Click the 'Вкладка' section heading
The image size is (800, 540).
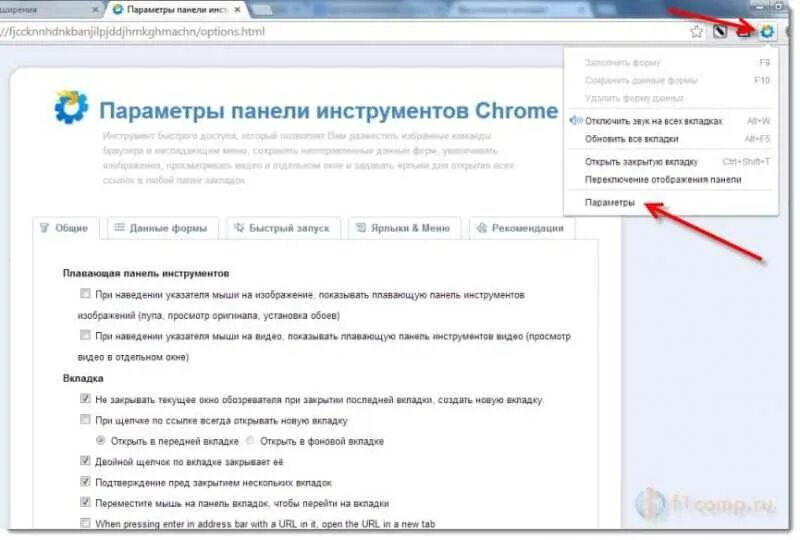[83, 378]
